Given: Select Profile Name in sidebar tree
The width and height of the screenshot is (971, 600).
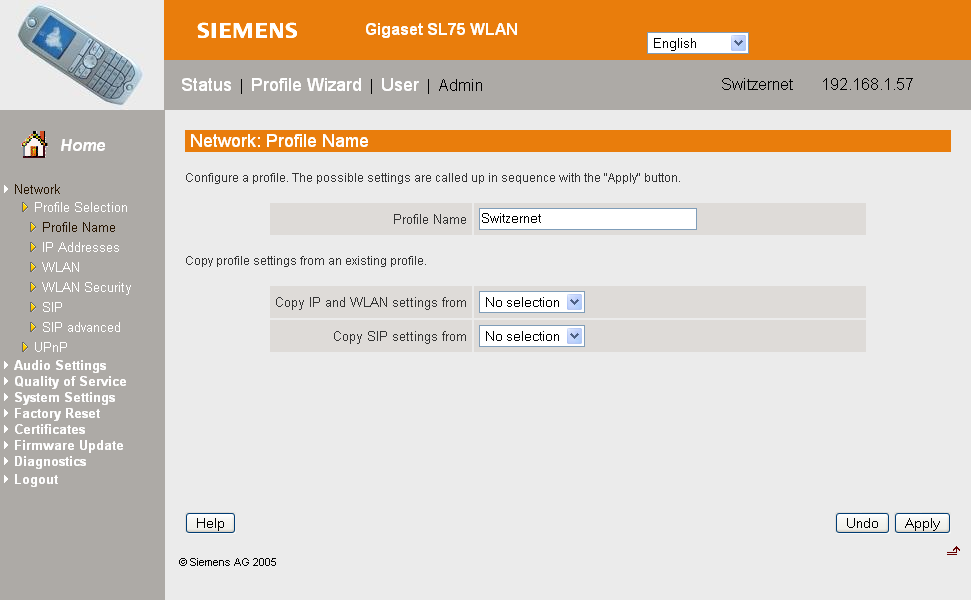Looking at the screenshot, I should pos(79,227).
